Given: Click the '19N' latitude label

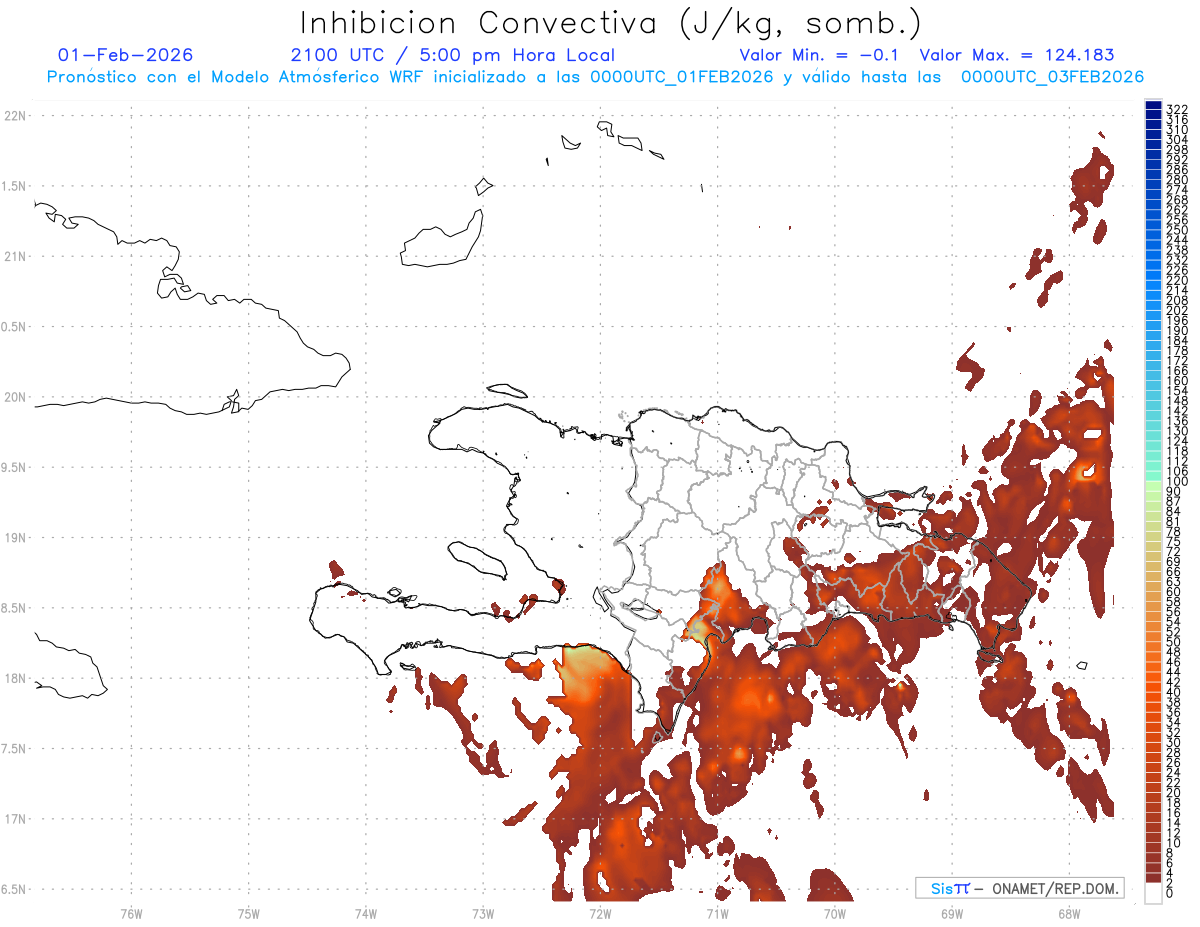Looking at the screenshot, I should point(15,538).
